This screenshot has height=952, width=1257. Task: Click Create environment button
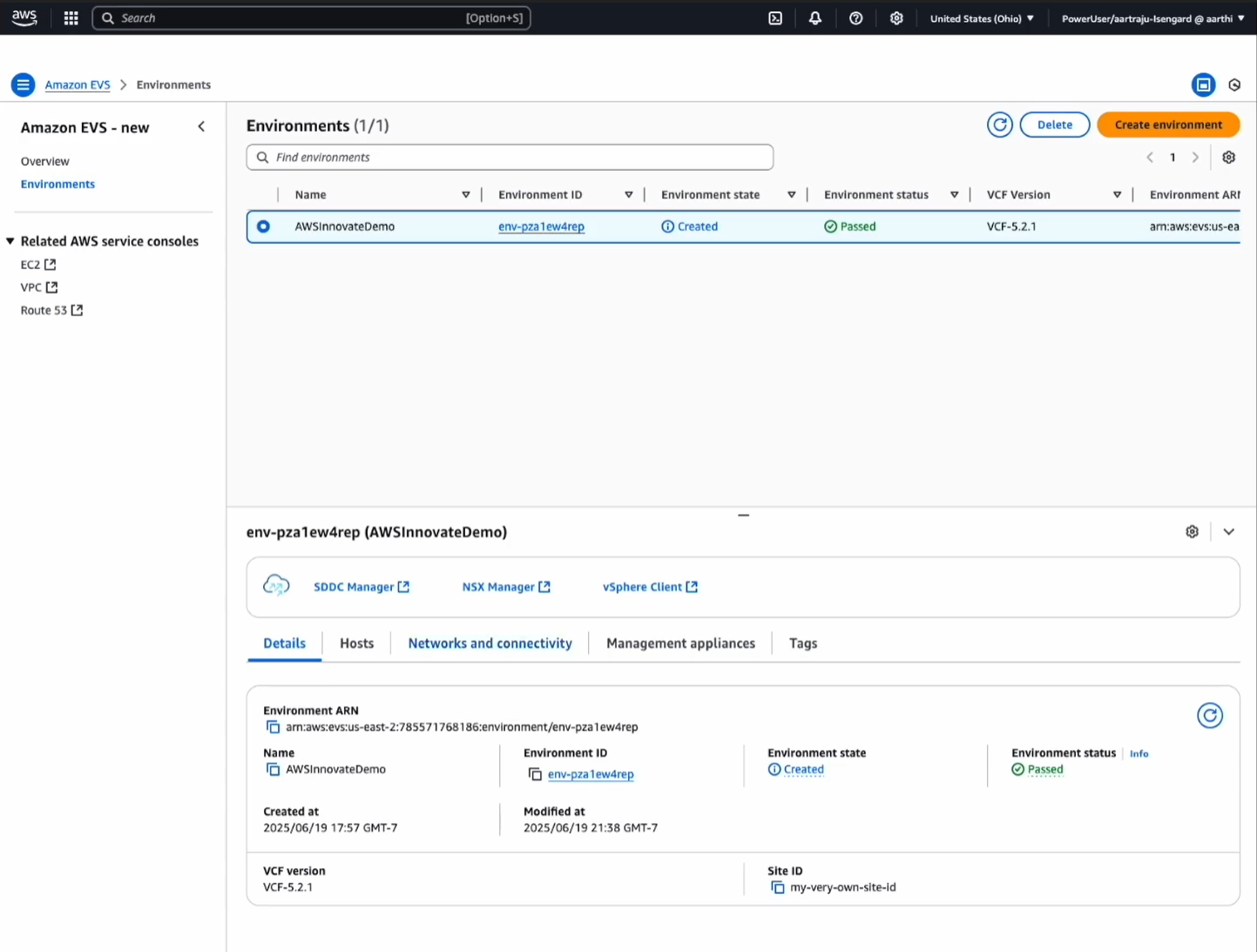coord(1168,125)
